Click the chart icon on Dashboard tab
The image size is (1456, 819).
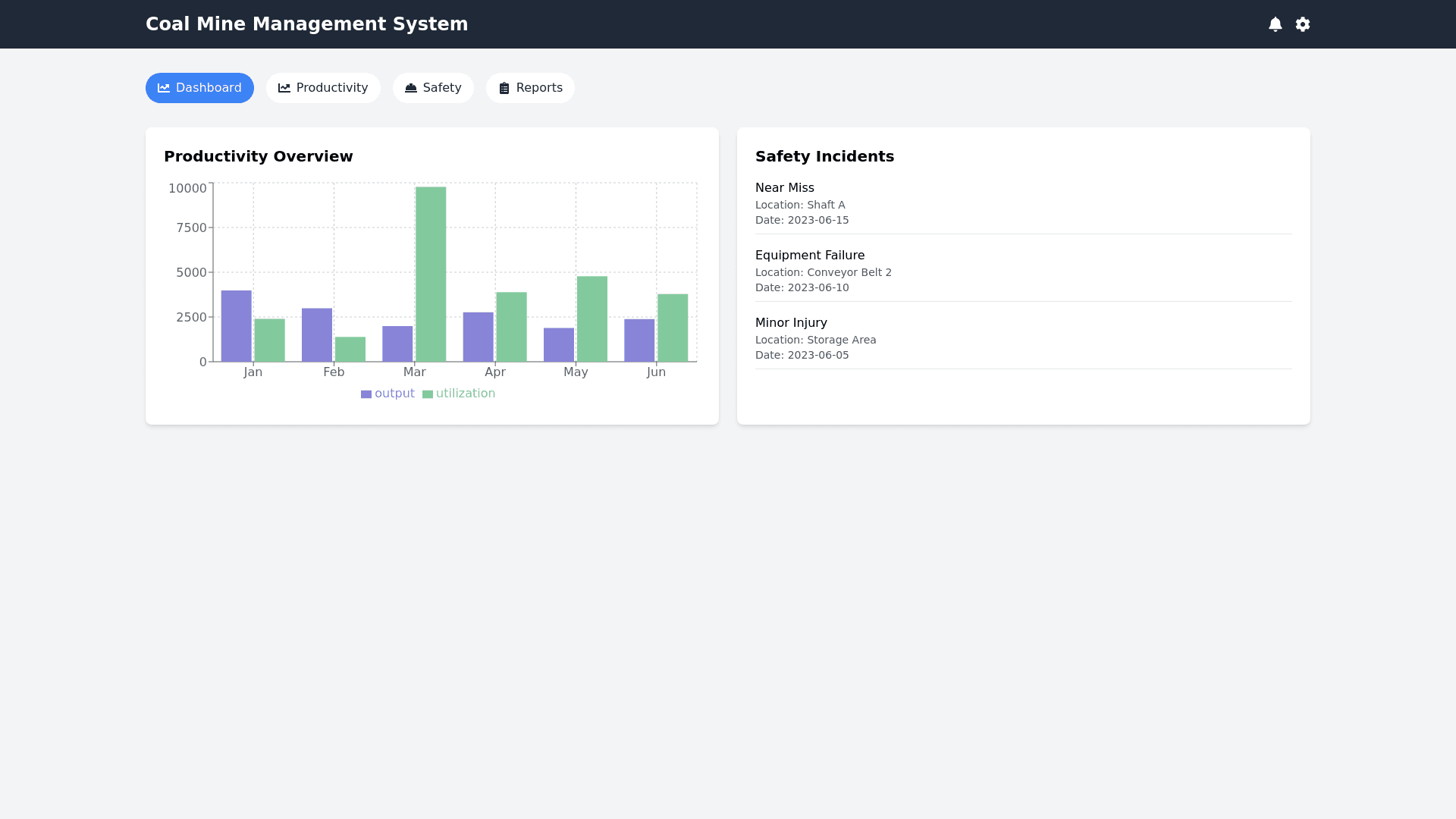[x=164, y=88]
